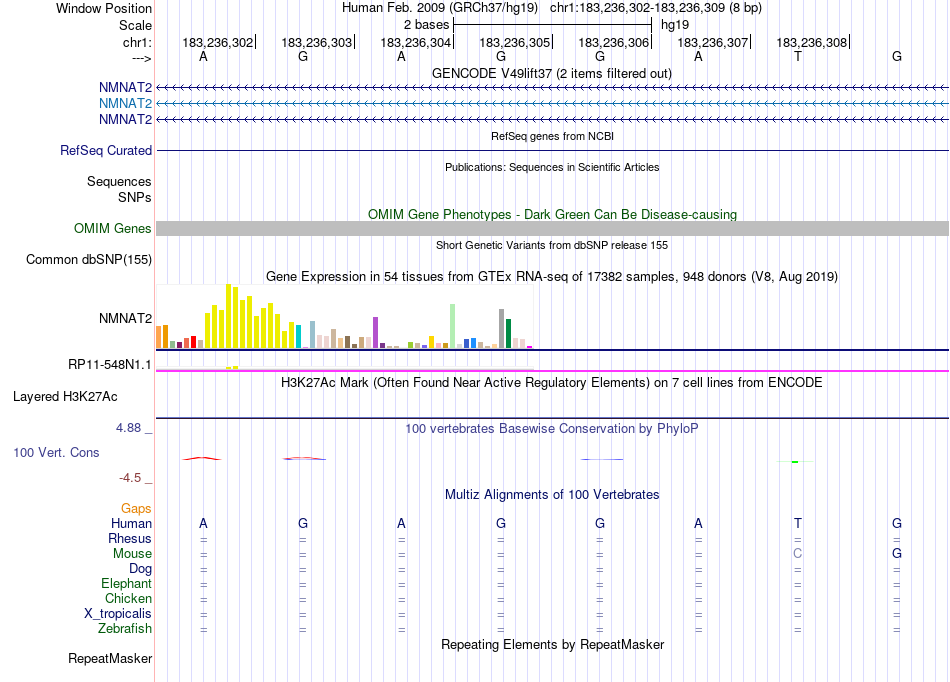950x682 pixels.
Task: Select the light blue NMNAT2 transcript label
Action: (x=125, y=104)
